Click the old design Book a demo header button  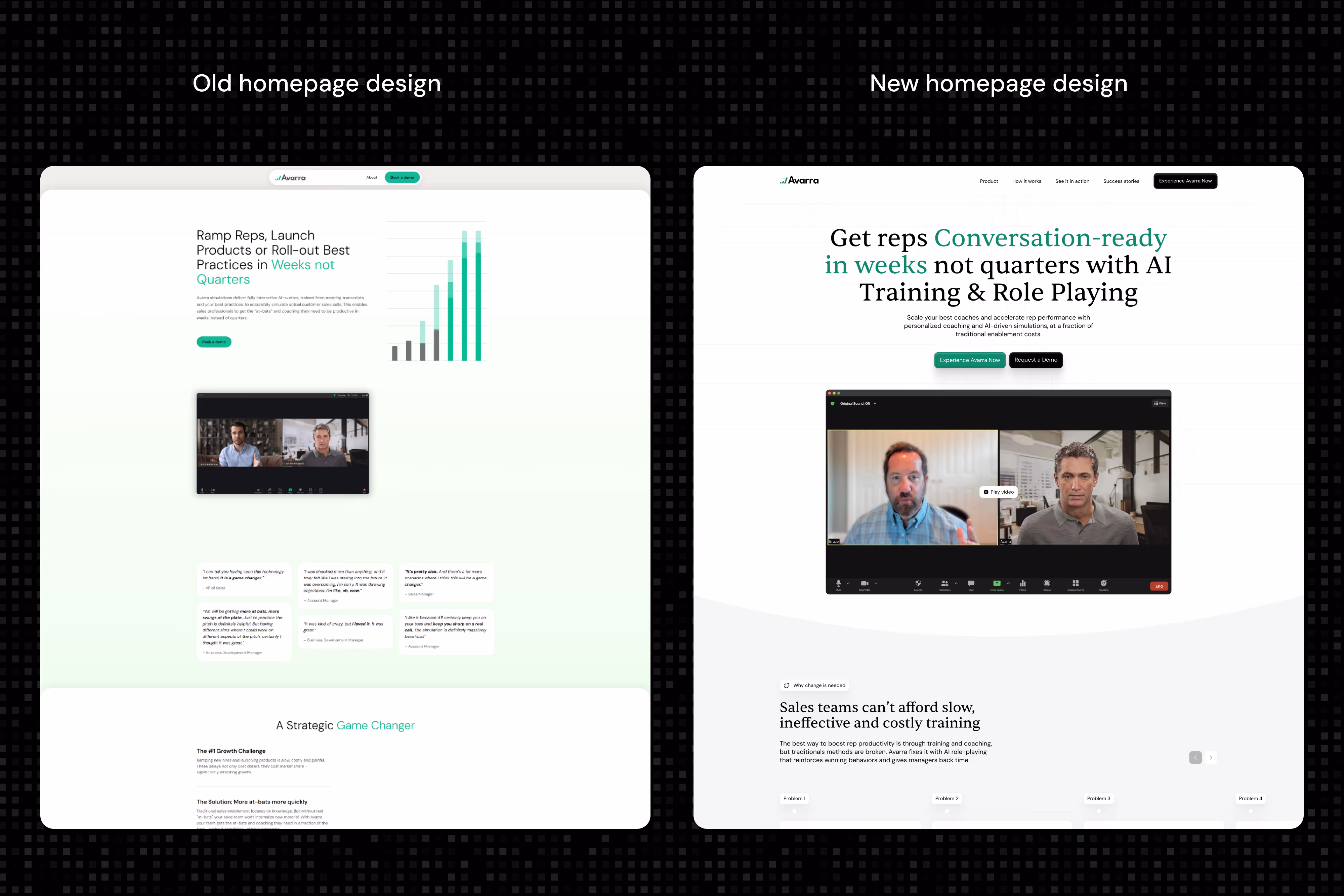[x=402, y=178]
